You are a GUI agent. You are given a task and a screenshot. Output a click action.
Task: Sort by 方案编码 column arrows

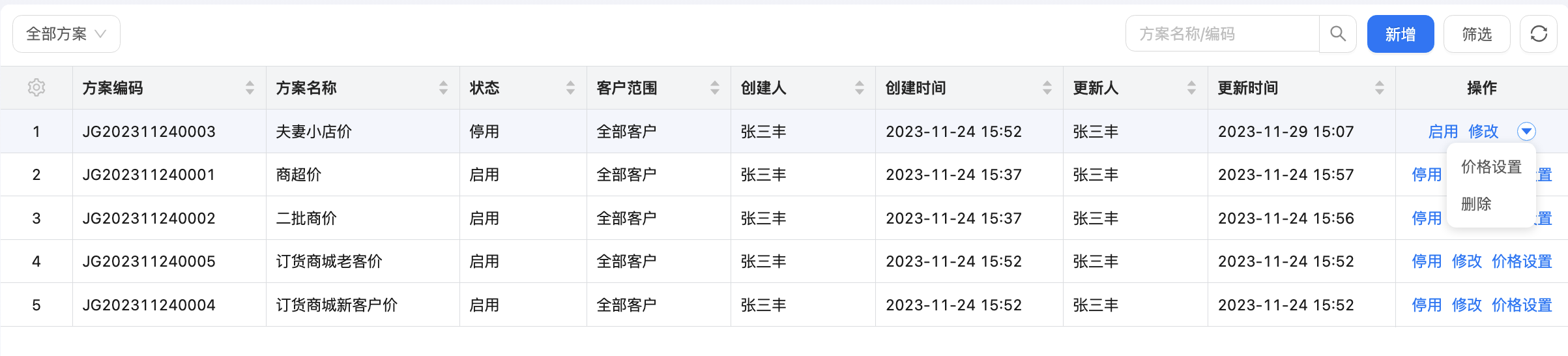[250, 87]
